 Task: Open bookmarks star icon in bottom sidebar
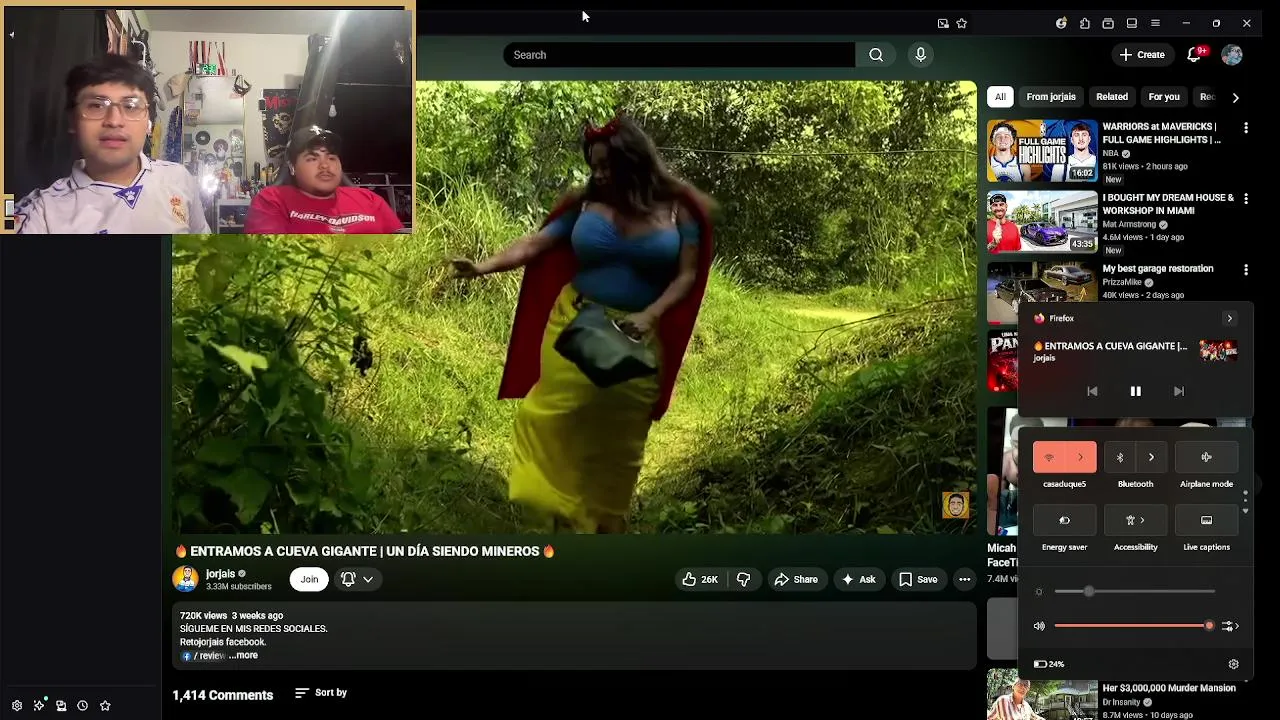coord(105,705)
